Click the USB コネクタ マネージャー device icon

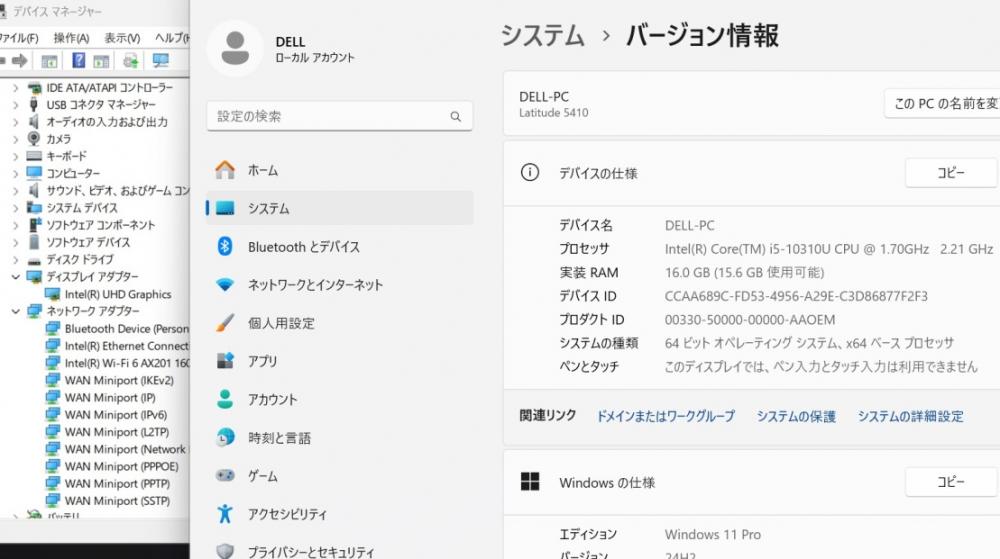pyautogui.click(x=34, y=104)
